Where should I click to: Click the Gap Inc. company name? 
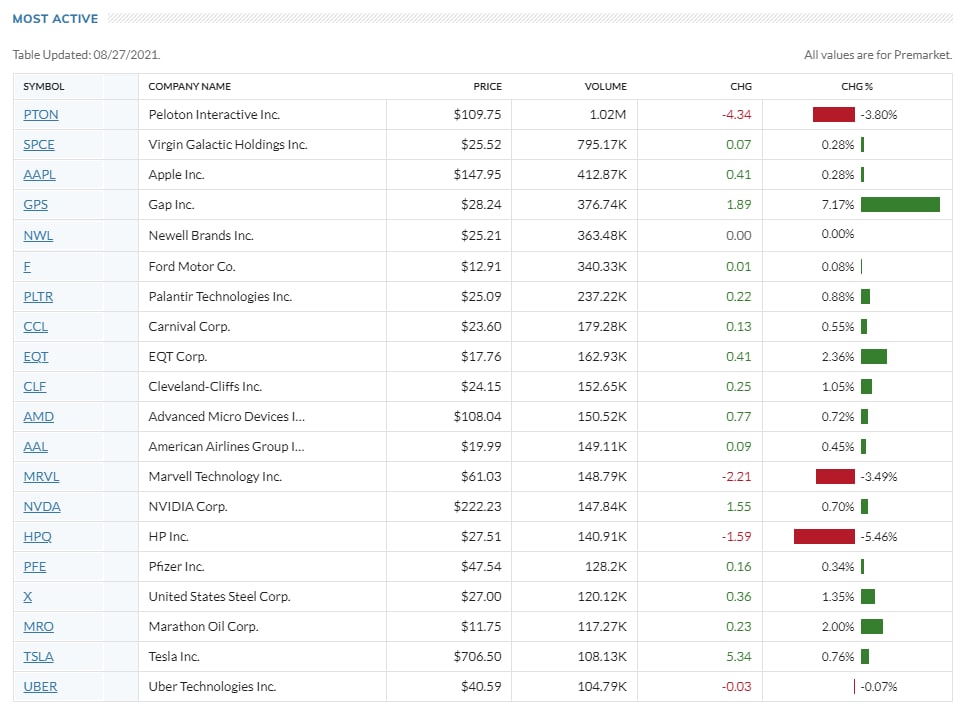171,205
